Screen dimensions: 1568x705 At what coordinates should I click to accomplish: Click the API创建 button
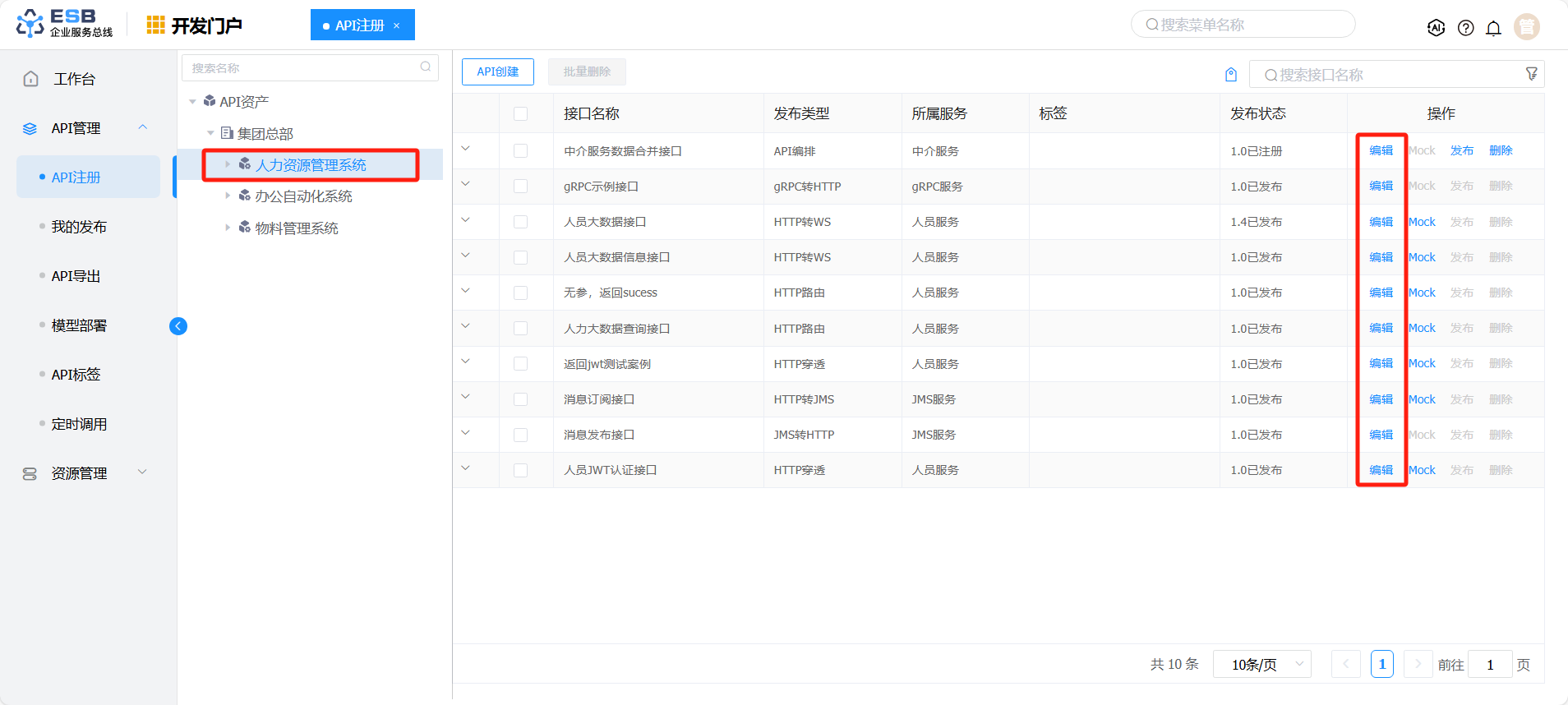(497, 71)
